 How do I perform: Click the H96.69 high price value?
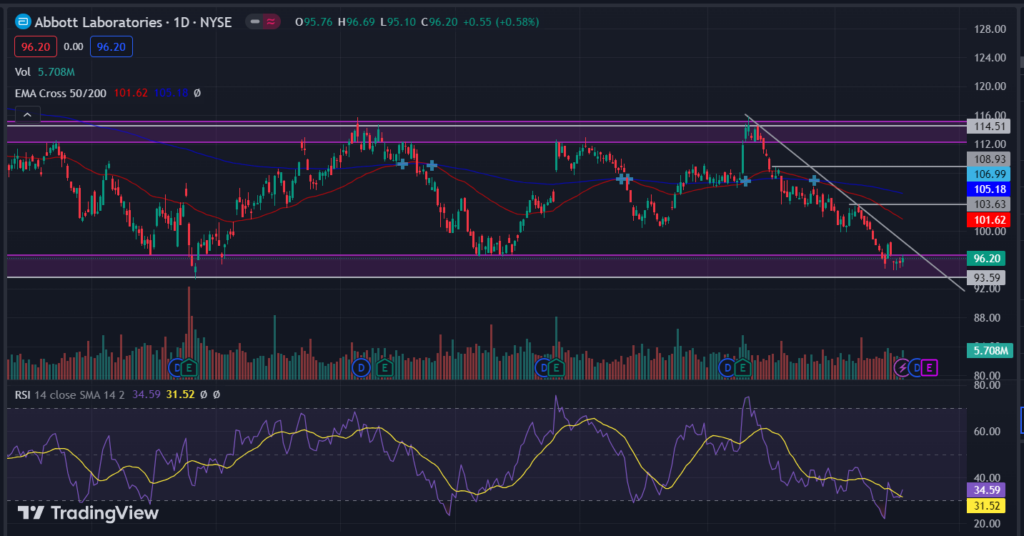pyautogui.click(x=356, y=22)
